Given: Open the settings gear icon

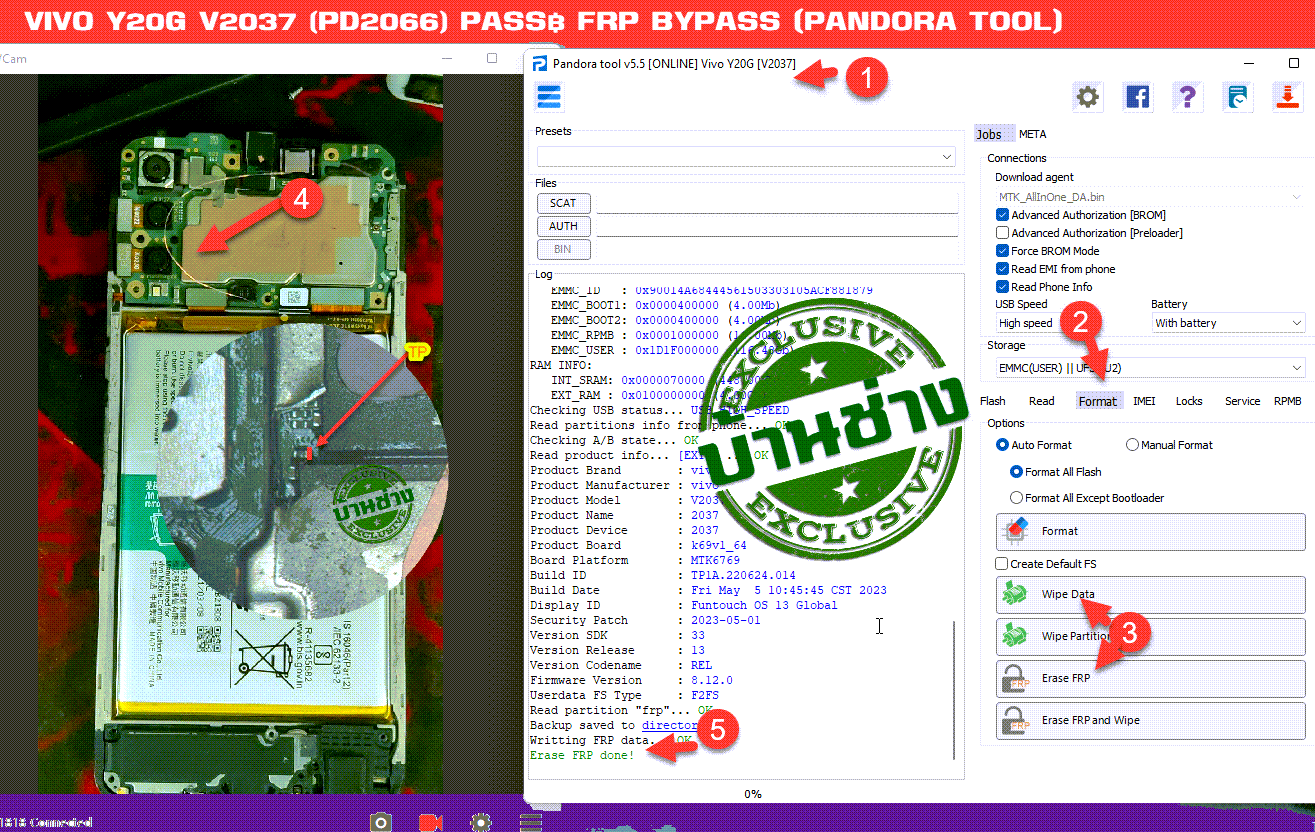Looking at the screenshot, I should click(1087, 97).
